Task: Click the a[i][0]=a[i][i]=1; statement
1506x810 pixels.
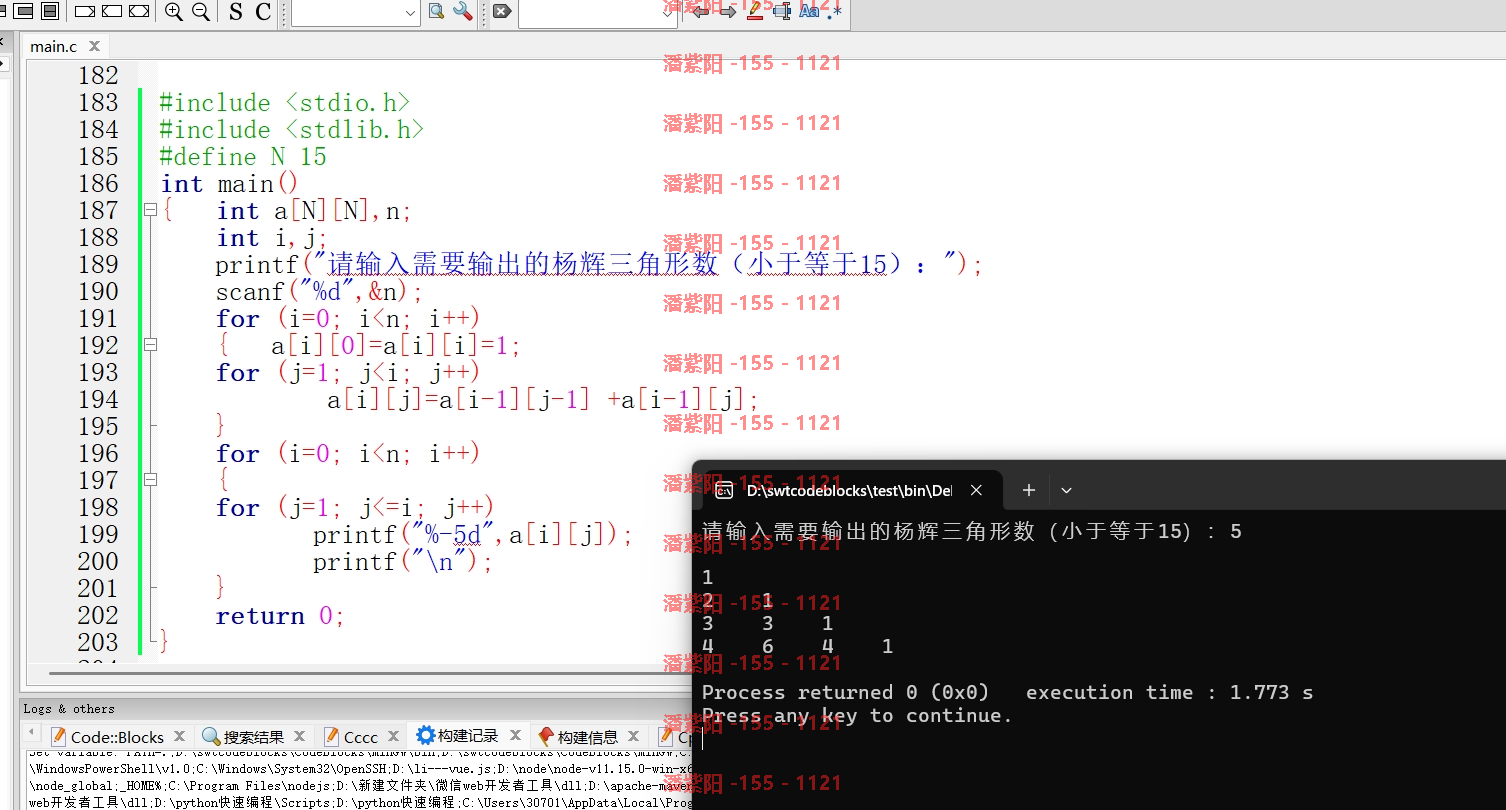Action: [396, 346]
